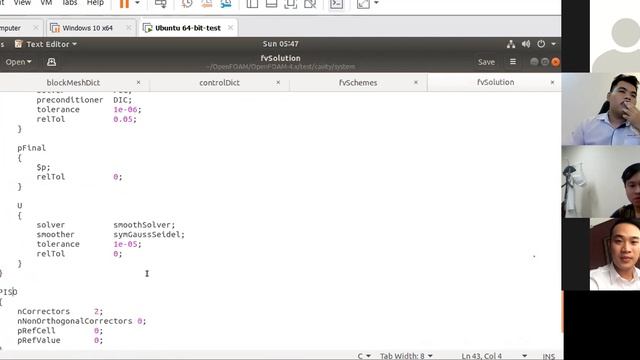This screenshot has height=360, width=640.
Task: Create a new document icon button
Action: click(x=51, y=62)
